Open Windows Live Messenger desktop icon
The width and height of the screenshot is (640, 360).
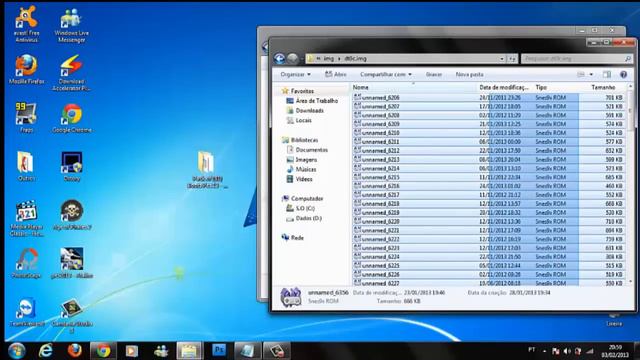pos(71,25)
